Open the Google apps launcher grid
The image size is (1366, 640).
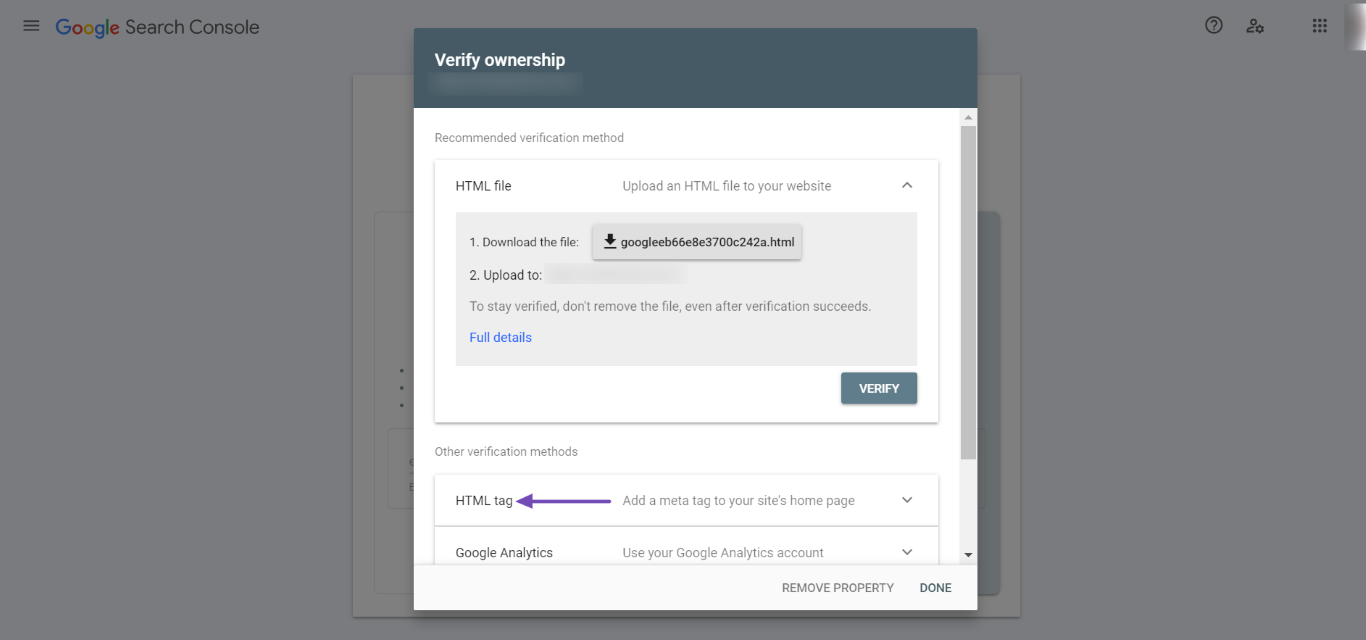pos(1319,25)
